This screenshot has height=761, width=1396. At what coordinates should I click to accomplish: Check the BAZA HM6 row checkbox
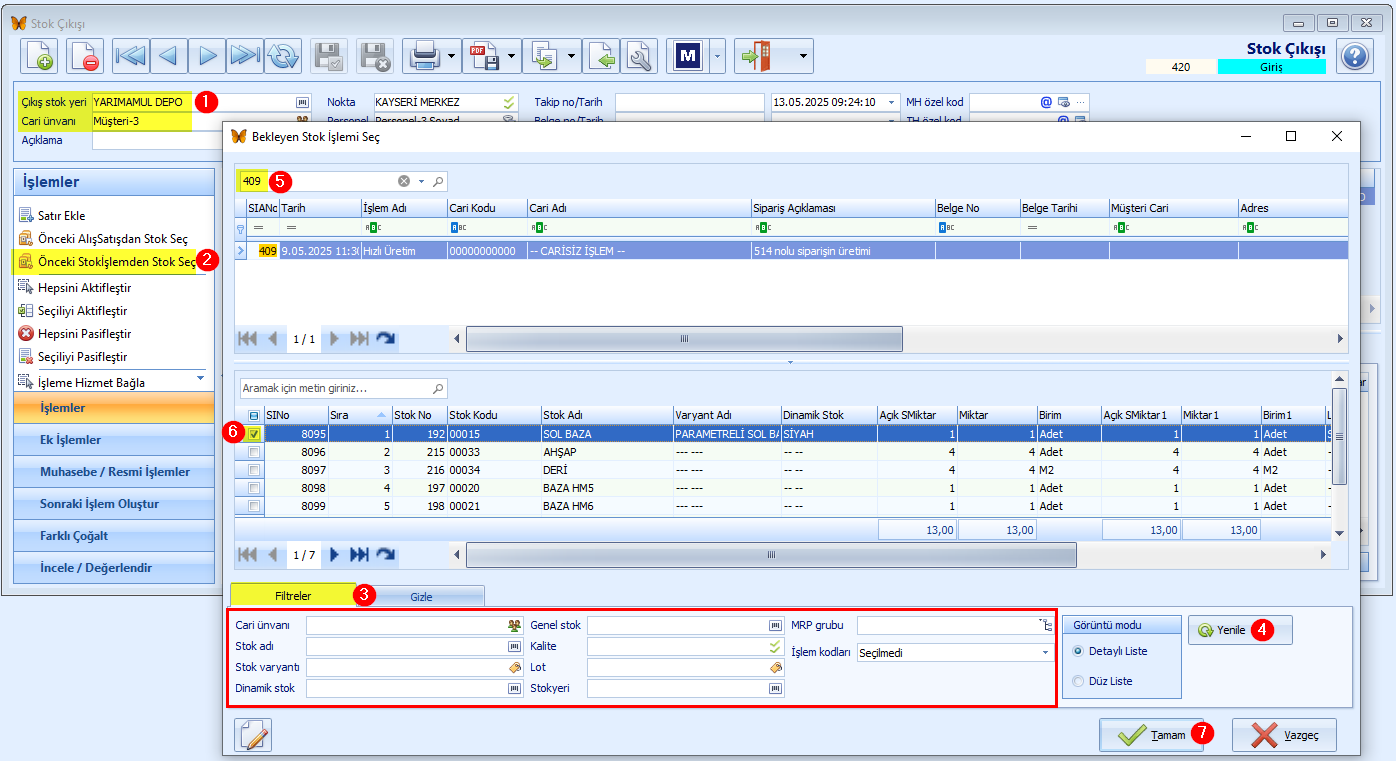pos(254,506)
